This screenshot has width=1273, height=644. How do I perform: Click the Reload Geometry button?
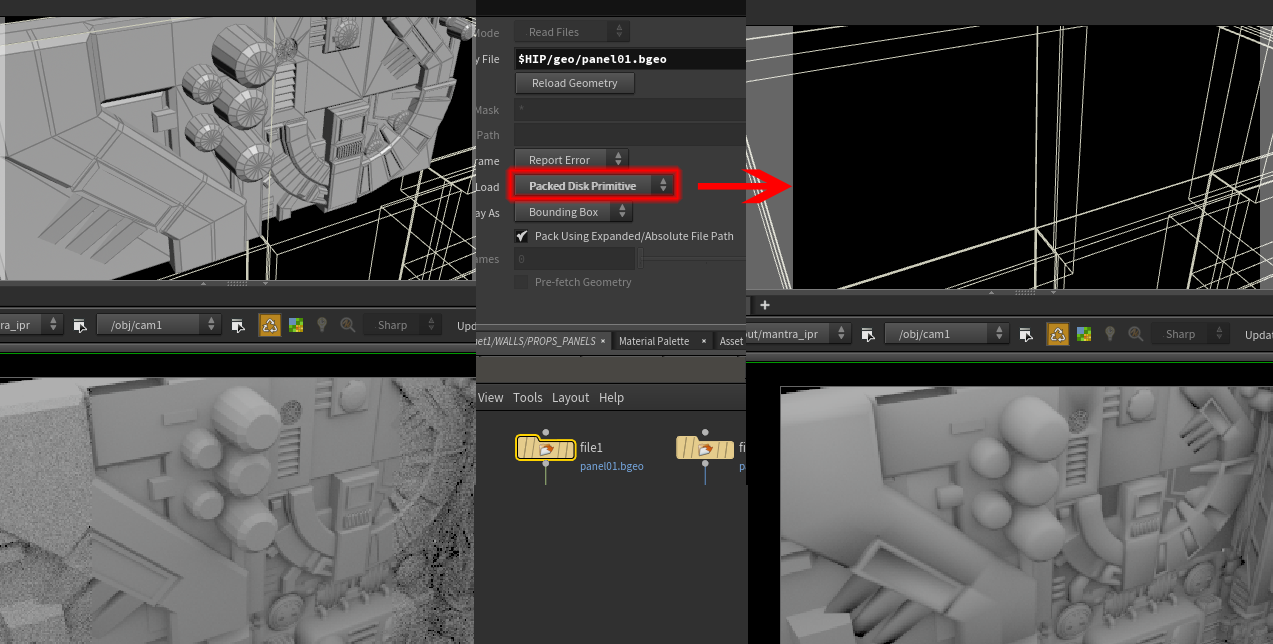(x=574, y=84)
